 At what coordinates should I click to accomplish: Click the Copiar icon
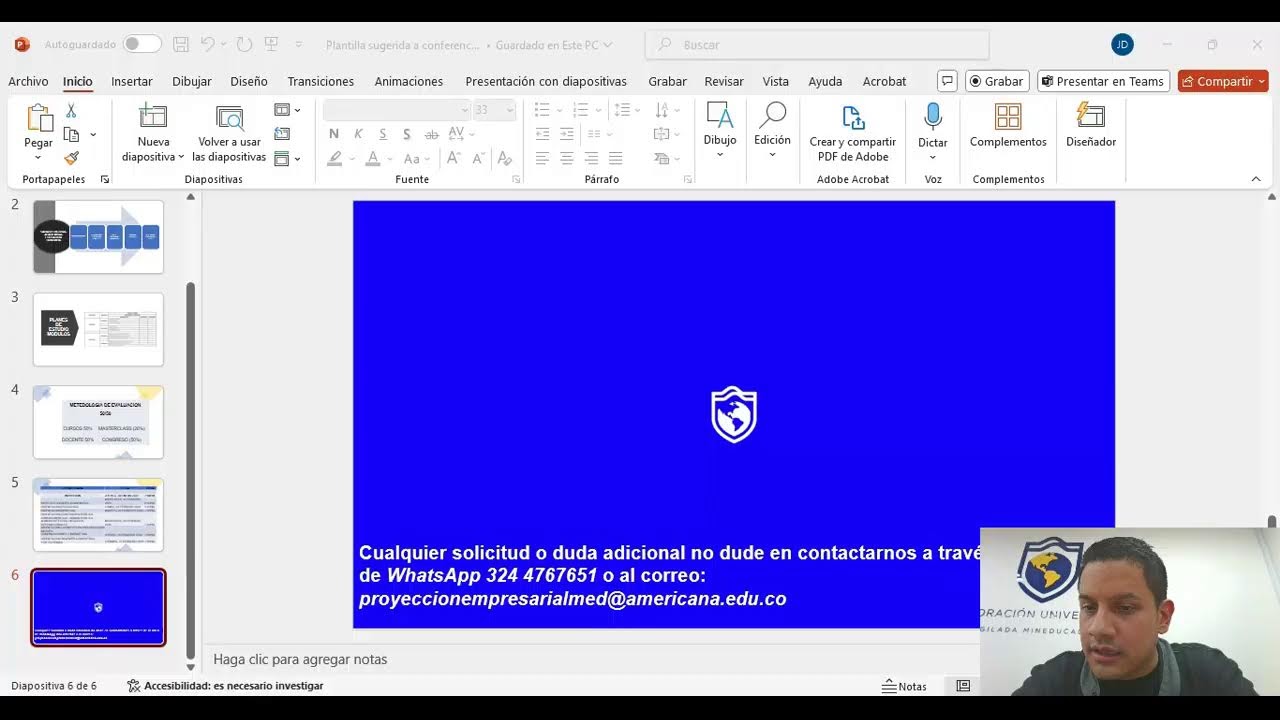71,134
